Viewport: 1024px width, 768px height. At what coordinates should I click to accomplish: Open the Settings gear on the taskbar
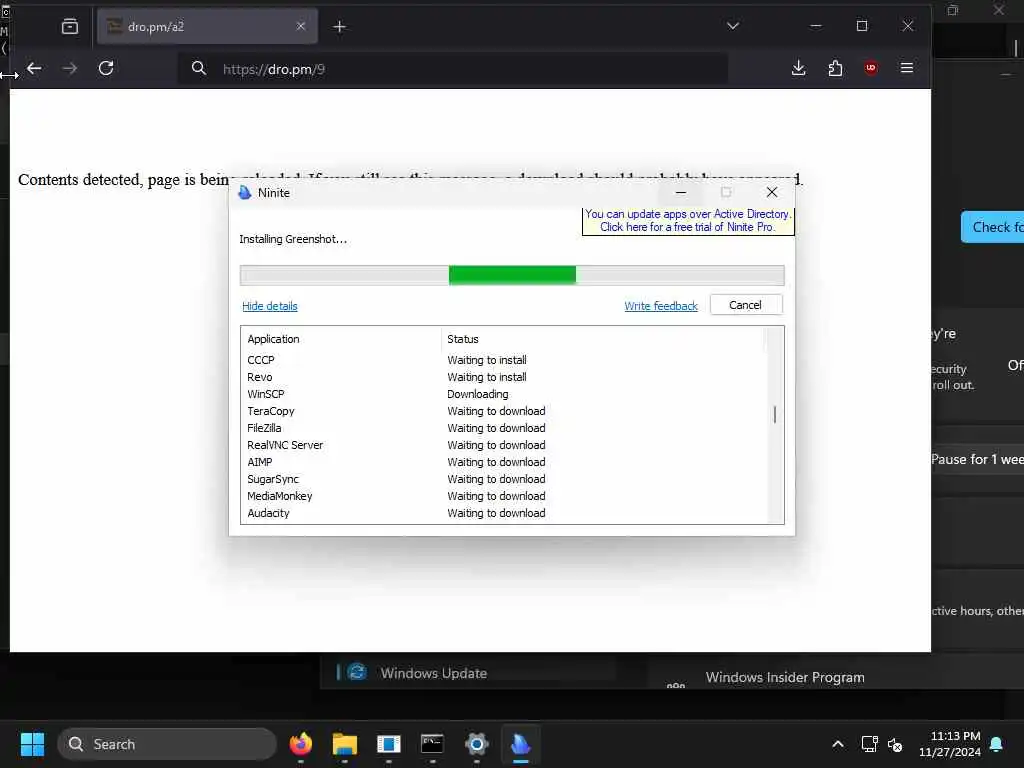pos(477,744)
